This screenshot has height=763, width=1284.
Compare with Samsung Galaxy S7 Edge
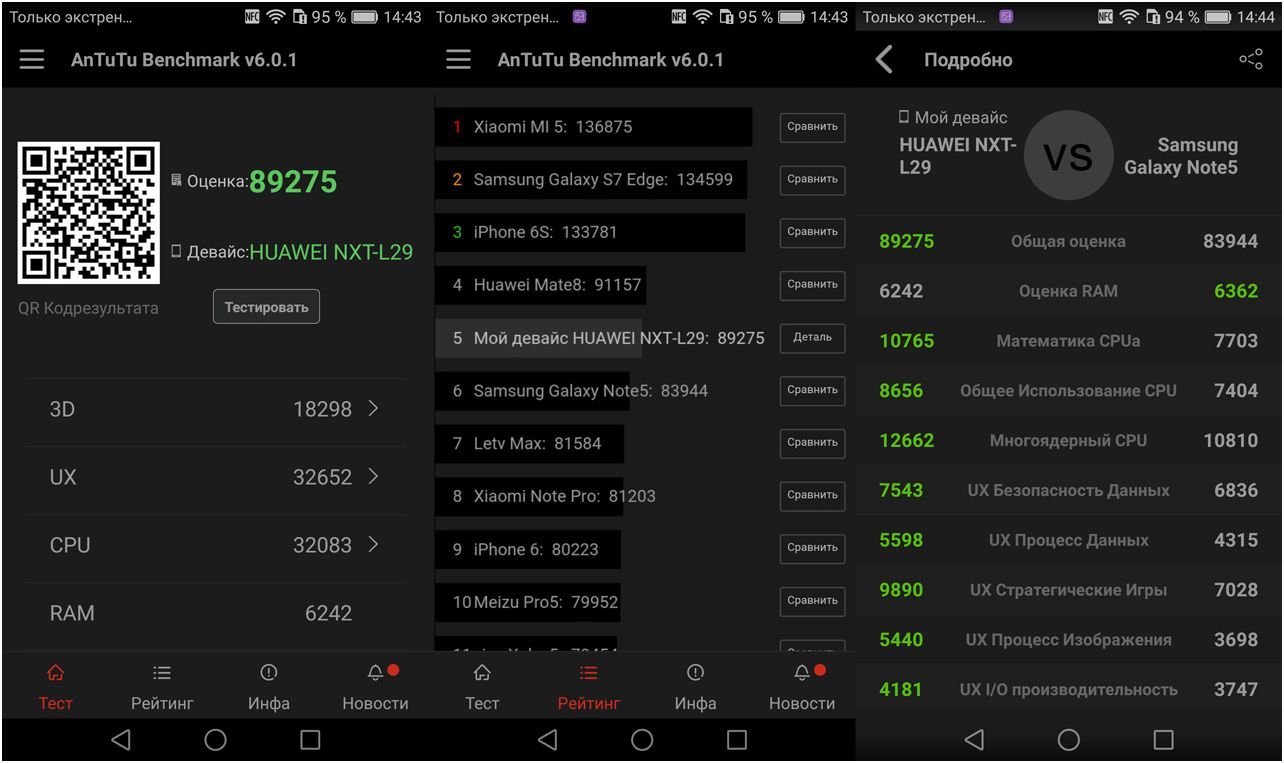point(812,180)
